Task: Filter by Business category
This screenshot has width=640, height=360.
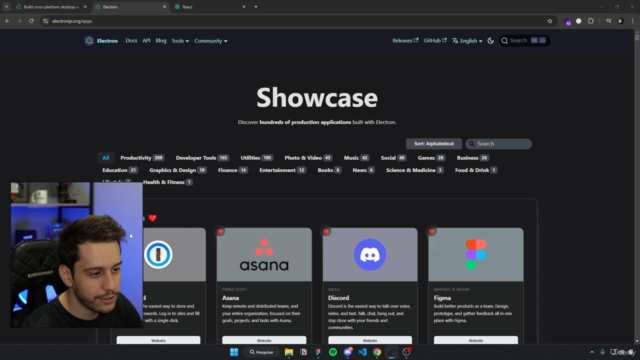Action: tap(472, 158)
